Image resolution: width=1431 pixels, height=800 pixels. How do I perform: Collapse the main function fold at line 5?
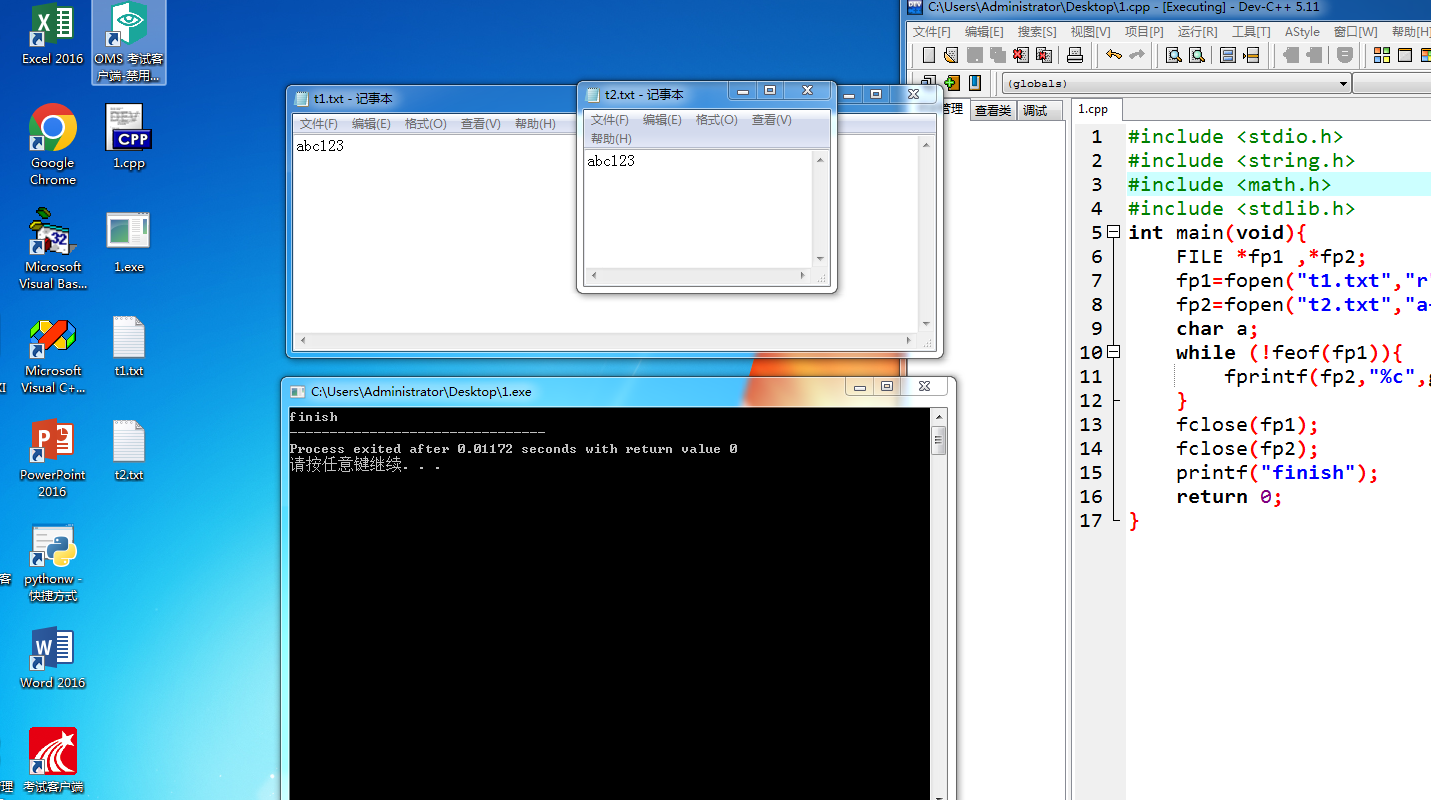[1114, 232]
